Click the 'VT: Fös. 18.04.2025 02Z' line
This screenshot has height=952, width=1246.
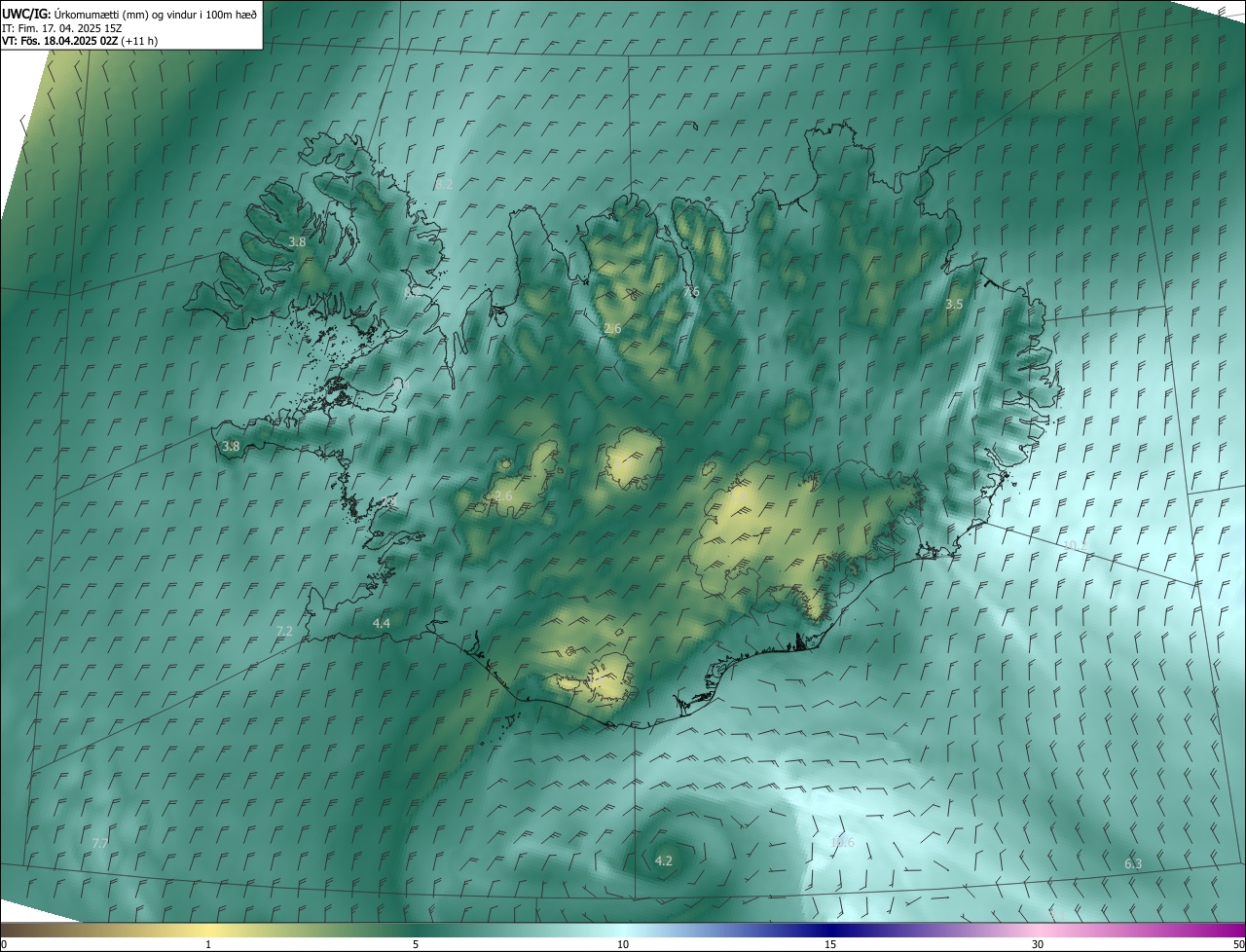pos(80,41)
